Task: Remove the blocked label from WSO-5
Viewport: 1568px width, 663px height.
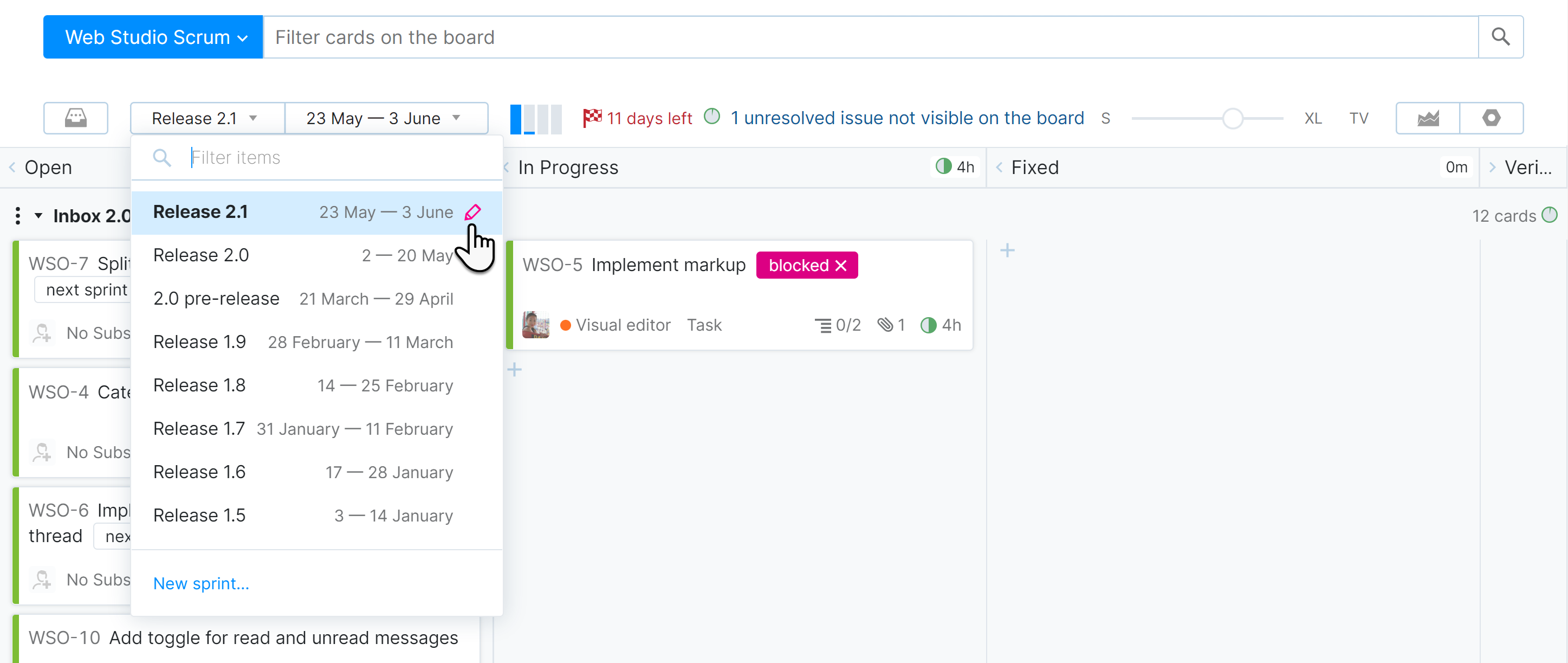Action: 841,265
